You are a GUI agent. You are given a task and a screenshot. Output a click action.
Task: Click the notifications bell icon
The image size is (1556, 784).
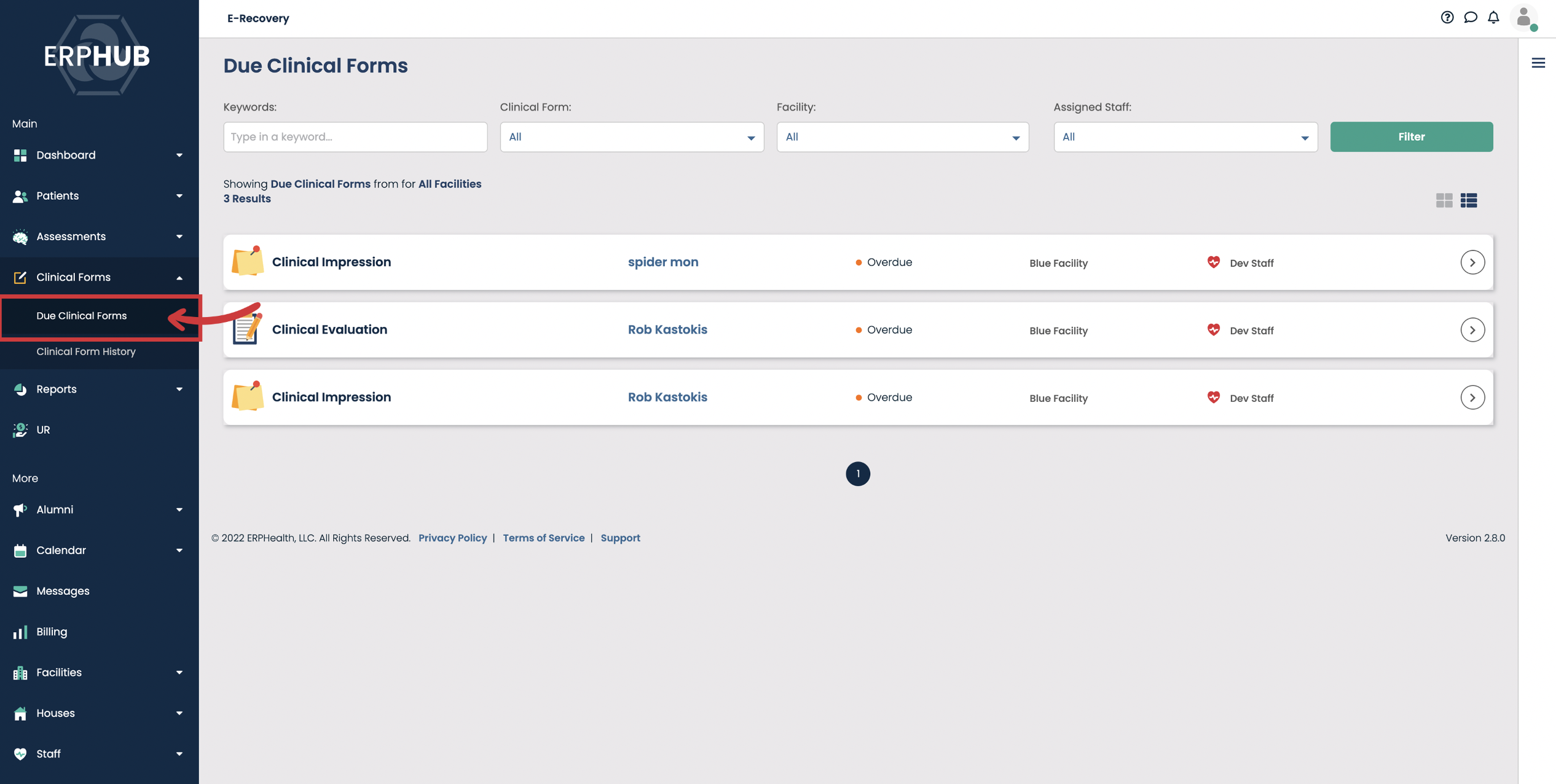click(x=1493, y=17)
